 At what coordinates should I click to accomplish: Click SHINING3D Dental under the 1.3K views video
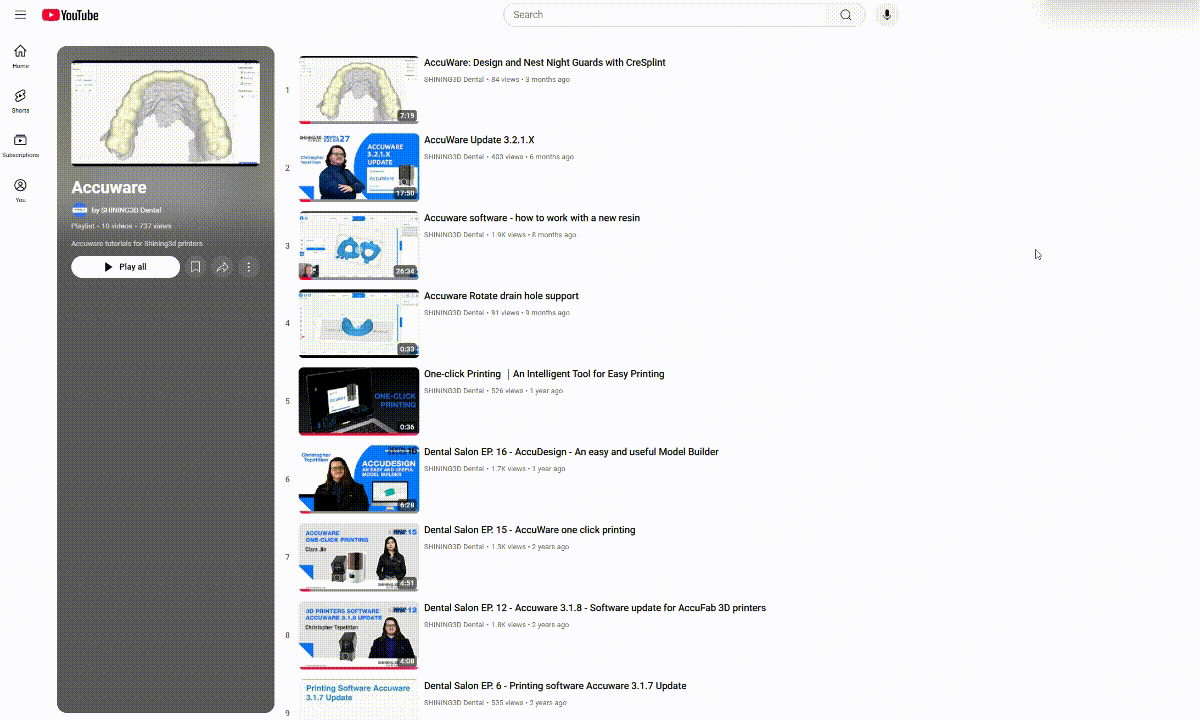click(x=454, y=547)
